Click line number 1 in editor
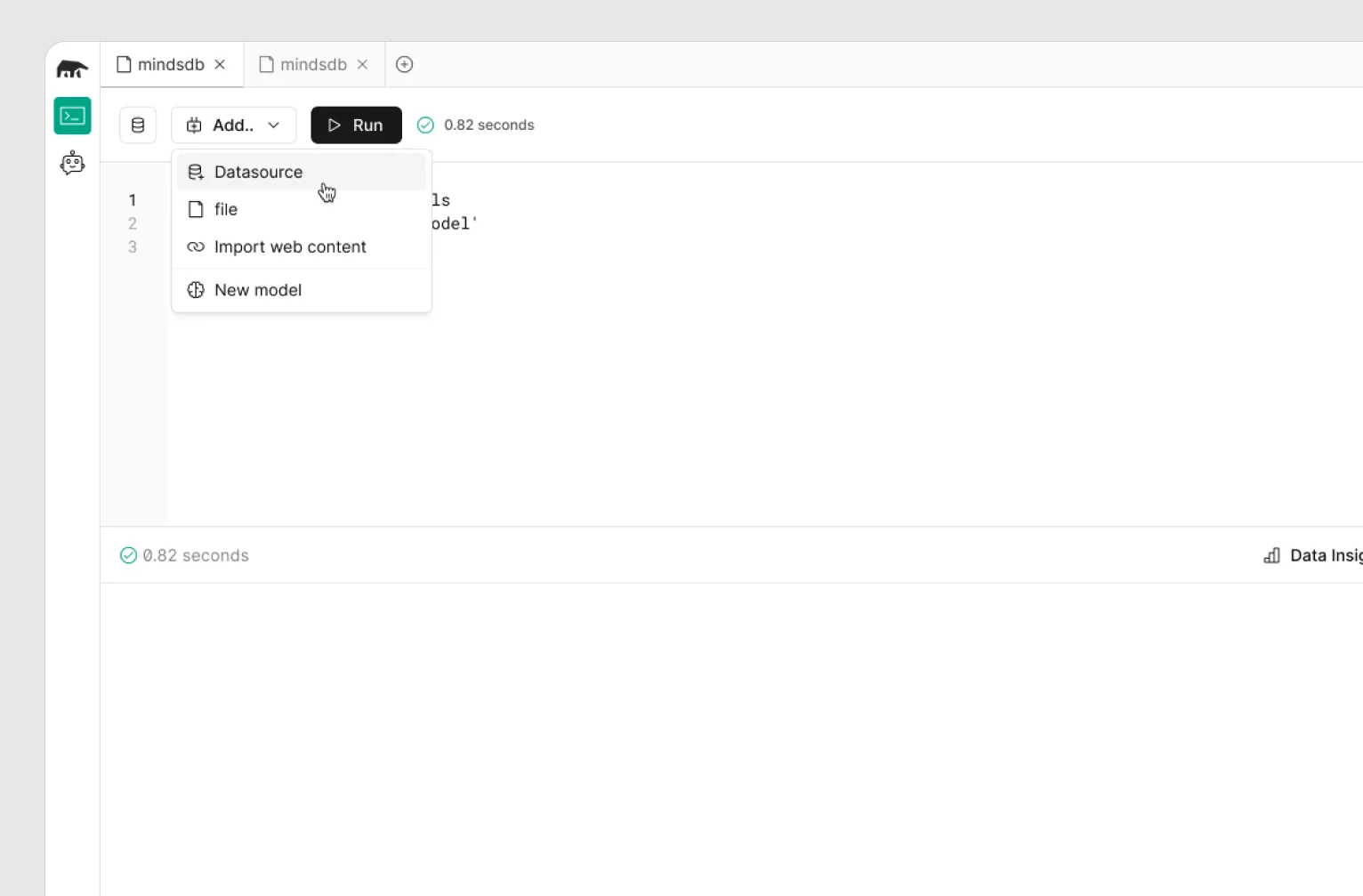This screenshot has width=1363, height=896. coord(133,200)
